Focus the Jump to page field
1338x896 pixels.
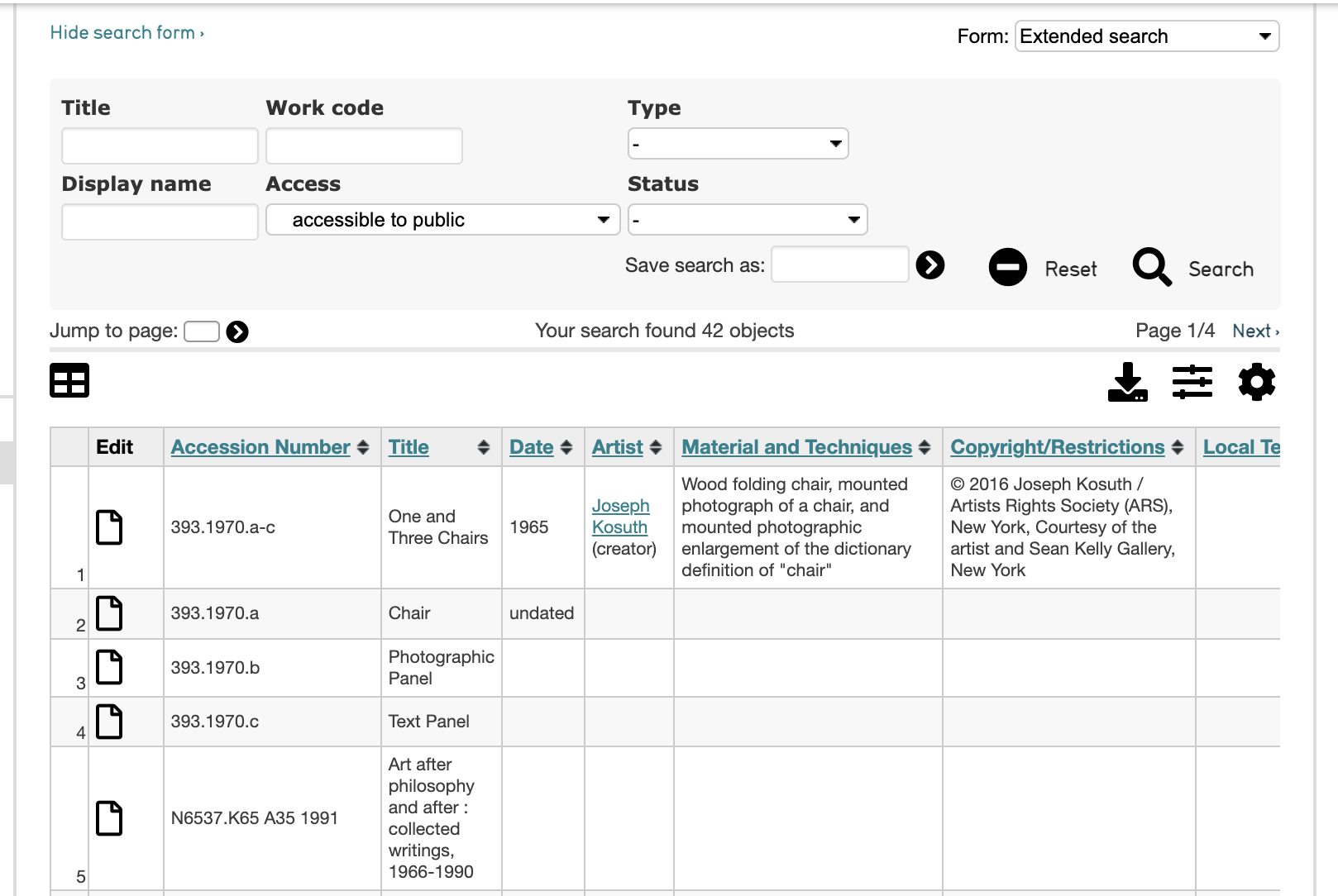(x=202, y=331)
